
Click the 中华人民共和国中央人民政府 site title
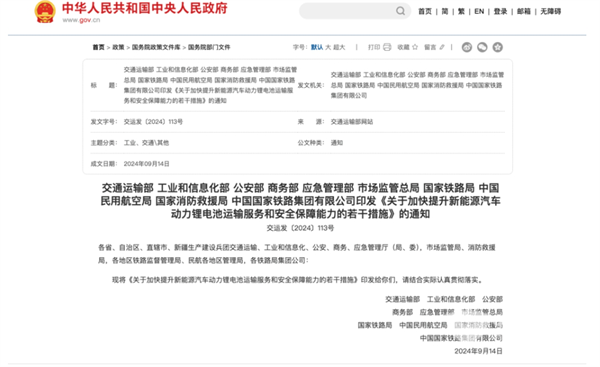tap(145, 8)
